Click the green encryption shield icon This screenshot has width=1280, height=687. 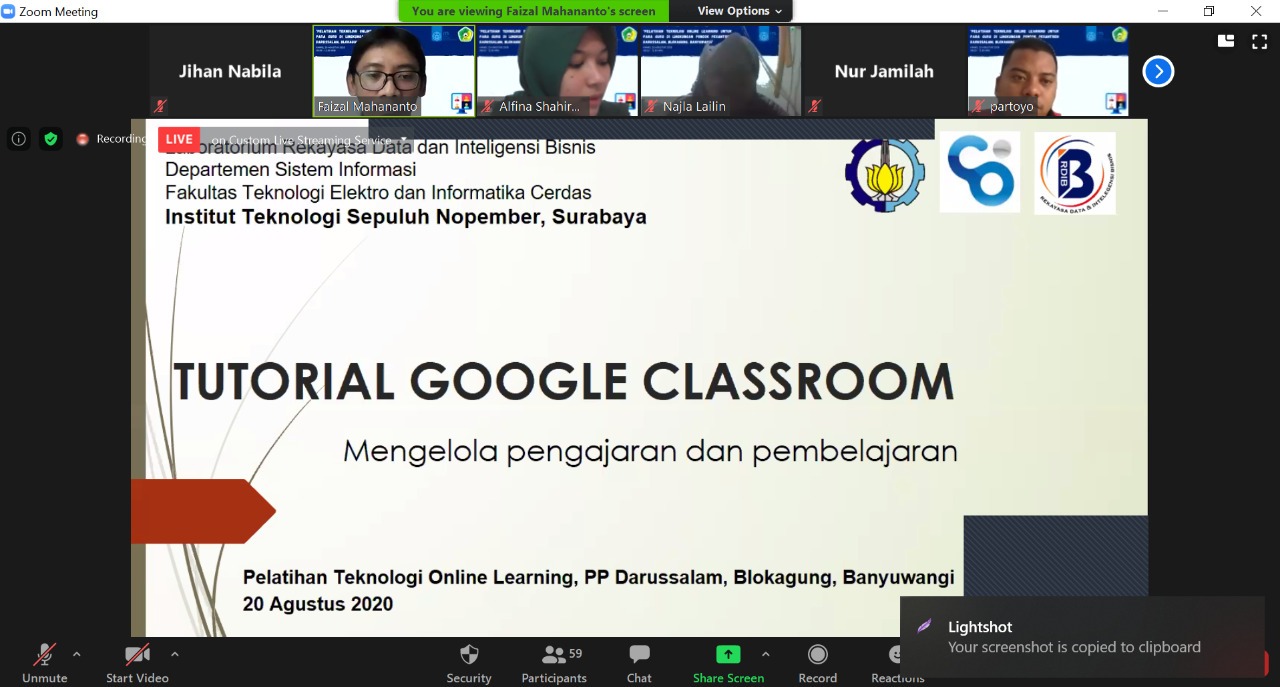tap(50, 139)
